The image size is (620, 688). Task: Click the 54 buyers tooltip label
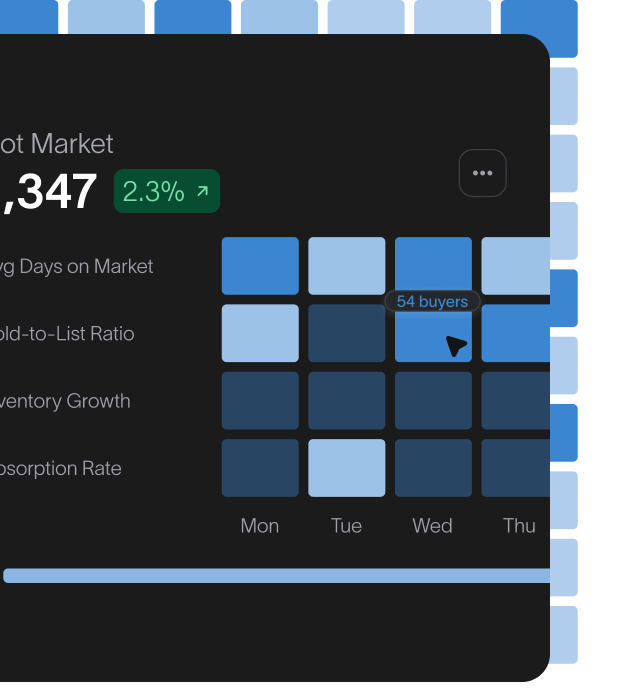(432, 301)
